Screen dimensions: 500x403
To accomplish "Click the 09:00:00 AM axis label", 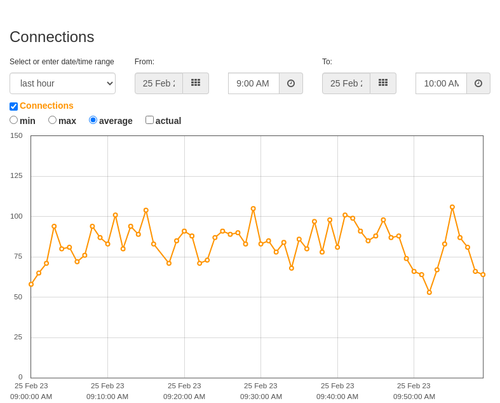I will click(31, 391).
